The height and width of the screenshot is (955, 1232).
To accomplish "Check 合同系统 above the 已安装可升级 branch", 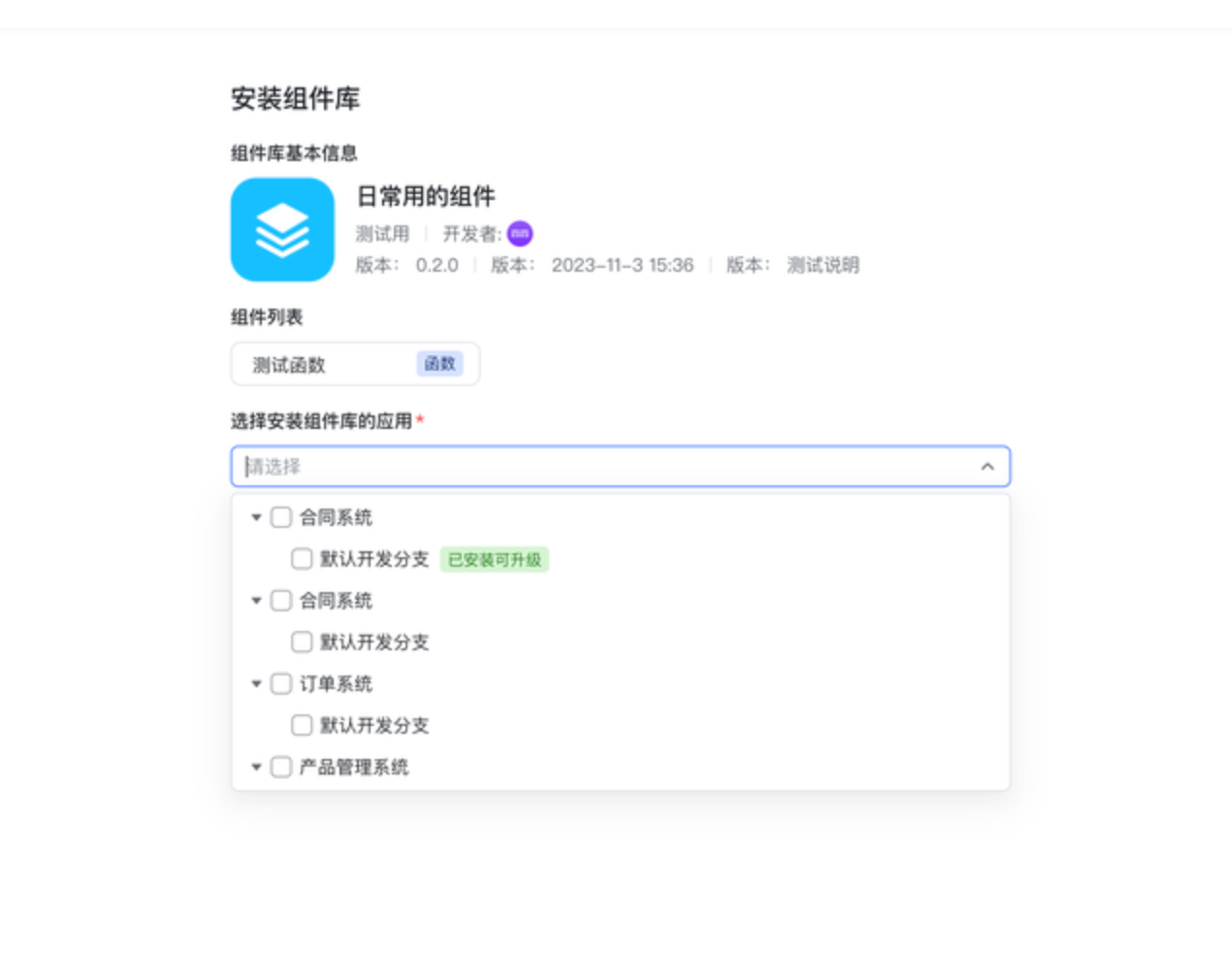I will 281,517.
